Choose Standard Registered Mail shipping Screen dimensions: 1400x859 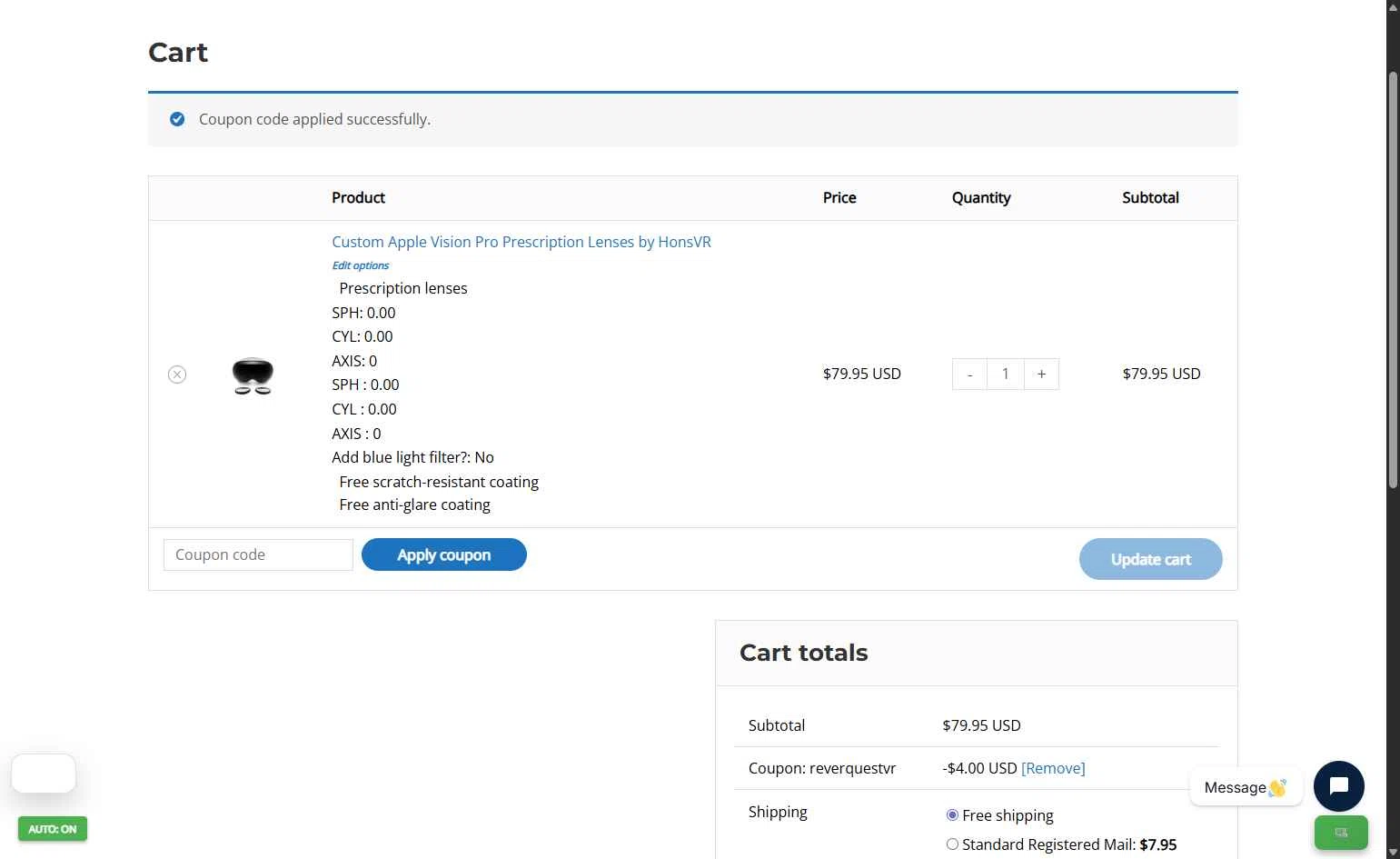pyautogui.click(x=952, y=844)
